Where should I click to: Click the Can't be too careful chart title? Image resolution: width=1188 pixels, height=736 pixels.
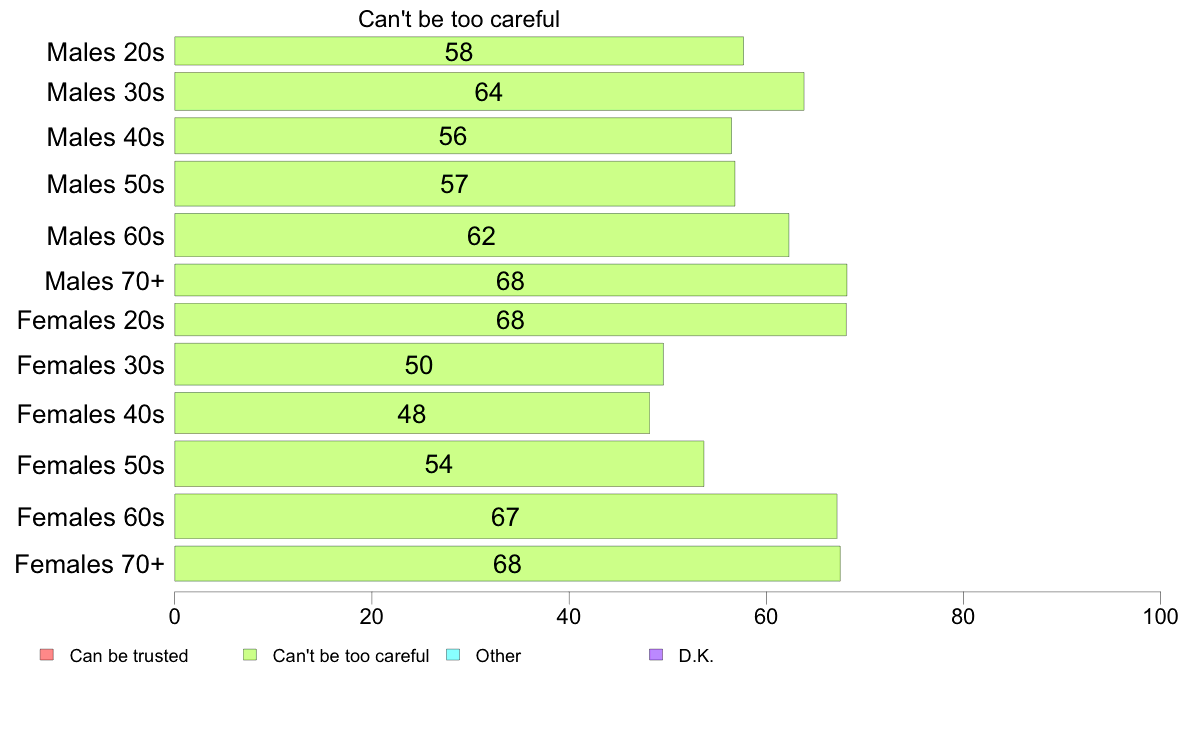(458, 19)
